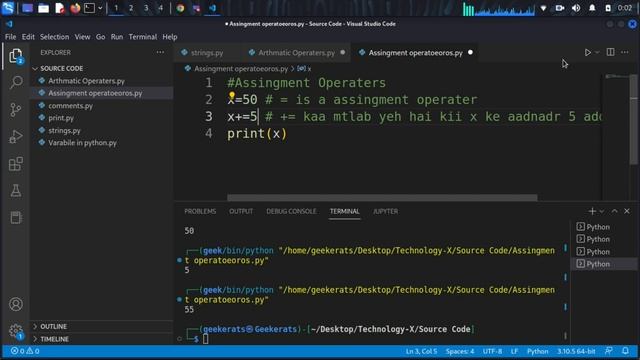Change end of line sequence LF
This screenshot has width=640, height=360.
click(x=514, y=351)
